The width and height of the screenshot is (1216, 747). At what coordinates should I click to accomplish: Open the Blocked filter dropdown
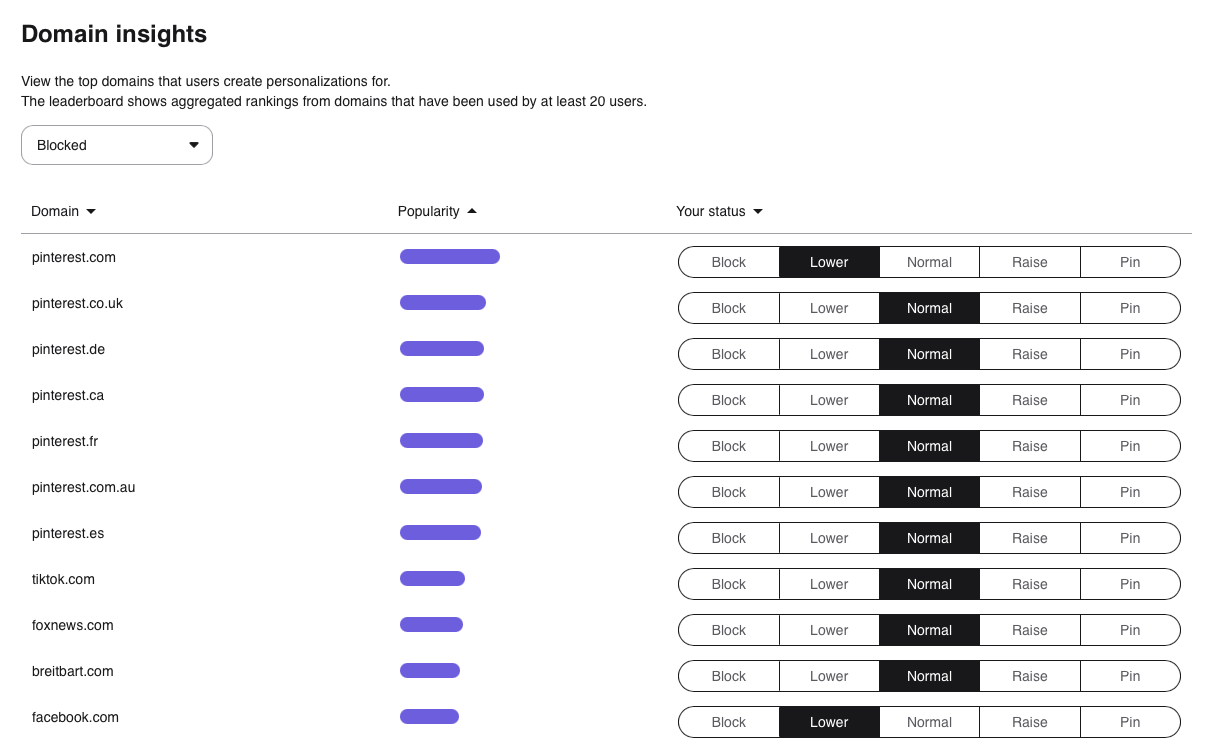click(x=116, y=145)
